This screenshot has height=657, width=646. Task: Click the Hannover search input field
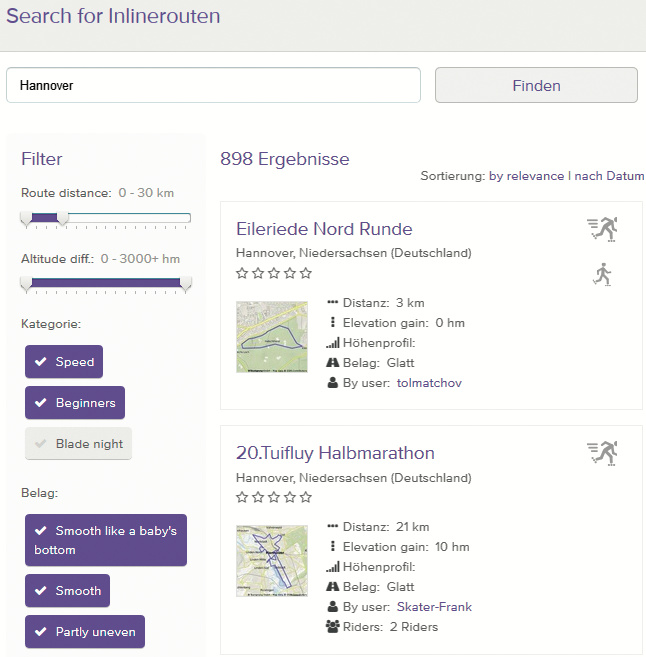[x=213, y=85]
